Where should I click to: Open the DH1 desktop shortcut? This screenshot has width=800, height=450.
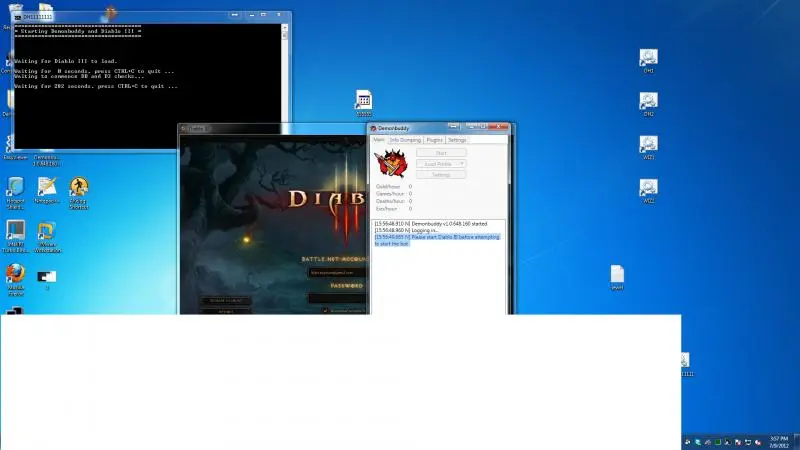[648, 58]
